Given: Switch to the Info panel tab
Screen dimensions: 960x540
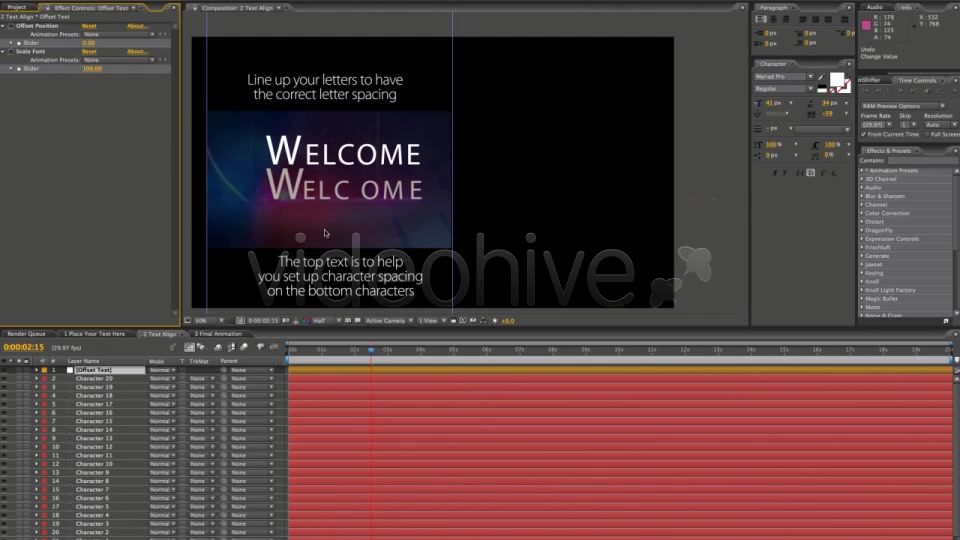Looking at the screenshot, I should point(906,7).
